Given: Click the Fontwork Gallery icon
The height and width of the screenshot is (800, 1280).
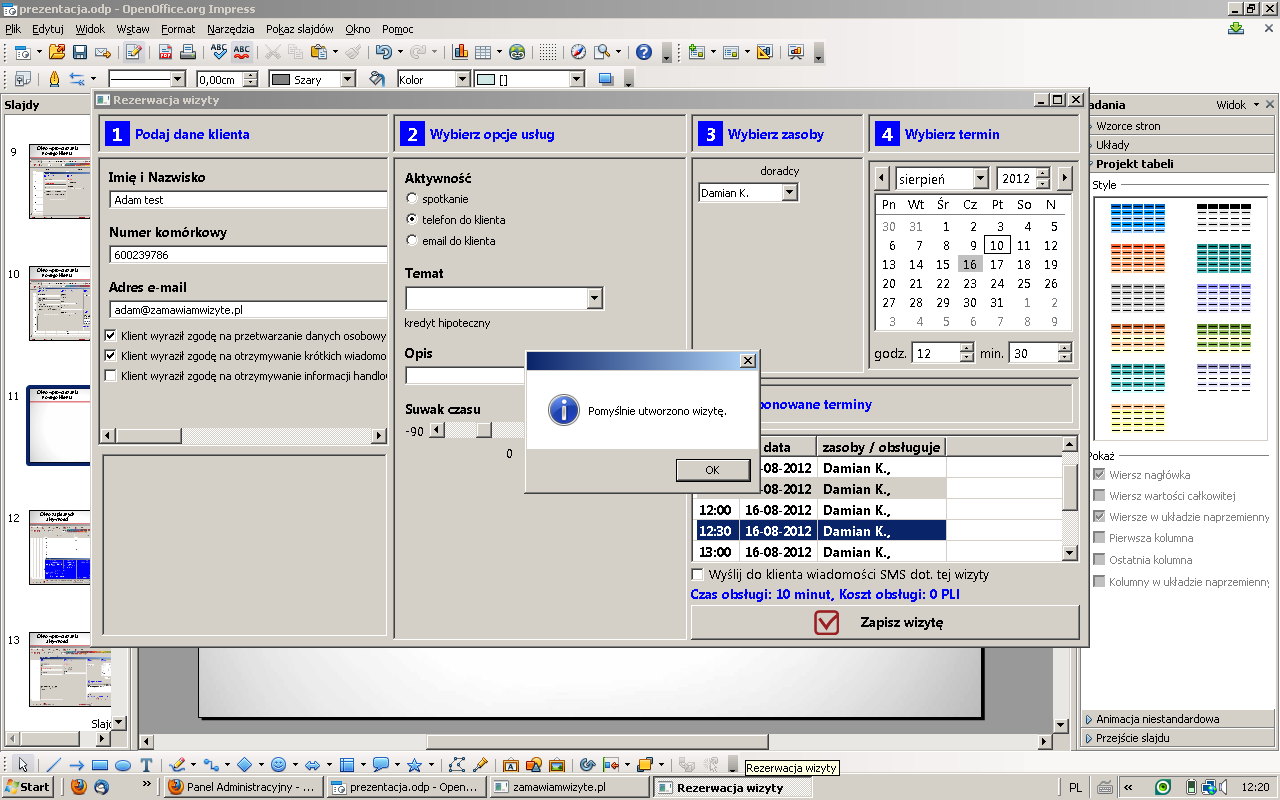Looking at the screenshot, I should point(511,765).
